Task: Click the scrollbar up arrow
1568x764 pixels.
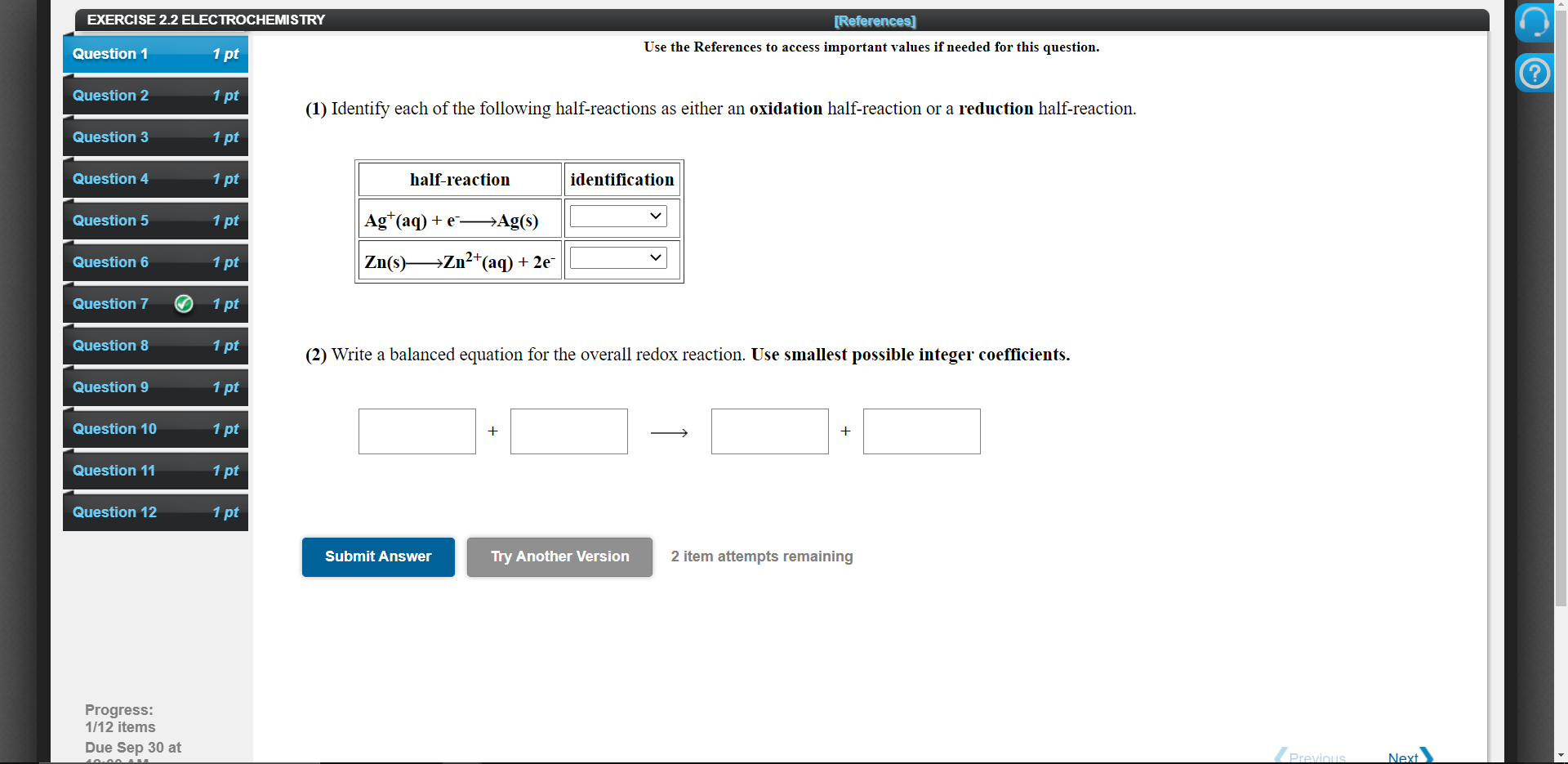Action: pyautogui.click(x=1562, y=5)
